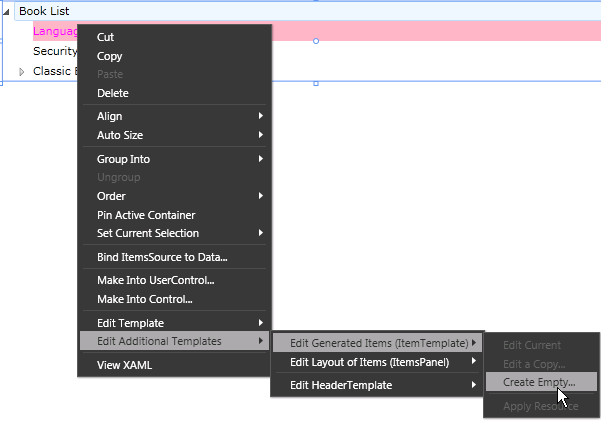The image size is (601, 421).
Task: Open the Align submenu
Action: click(x=109, y=117)
